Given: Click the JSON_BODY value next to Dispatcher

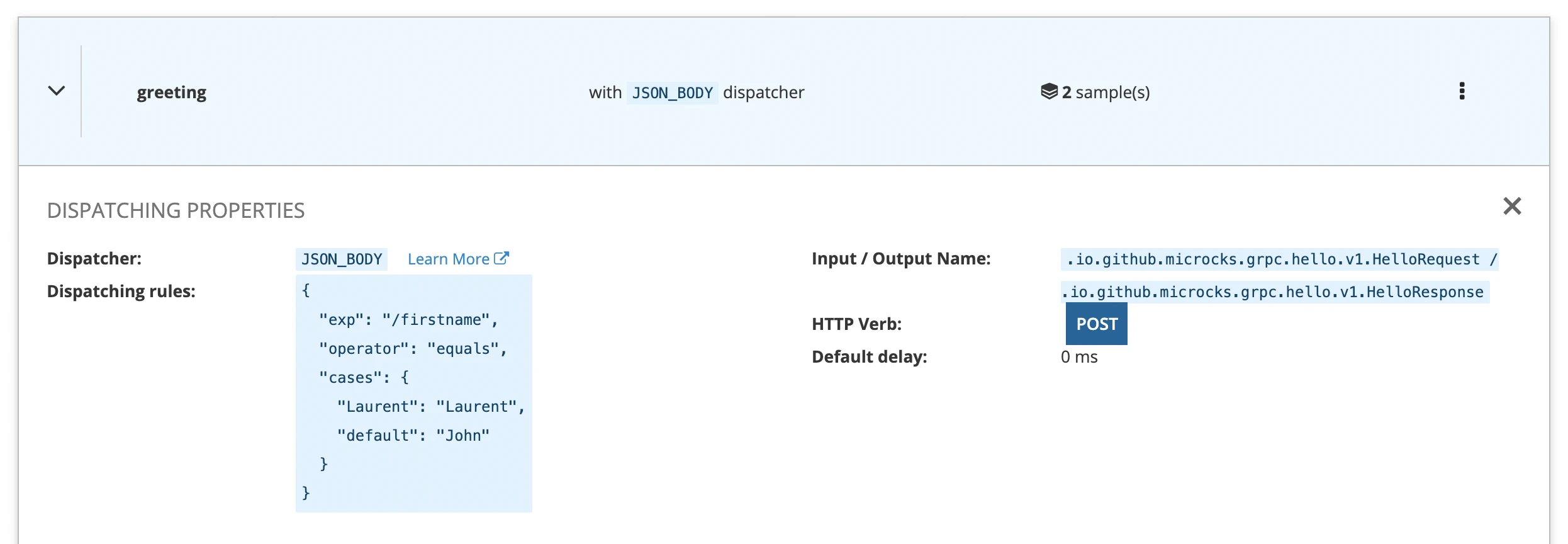Looking at the screenshot, I should (x=342, y=259).
